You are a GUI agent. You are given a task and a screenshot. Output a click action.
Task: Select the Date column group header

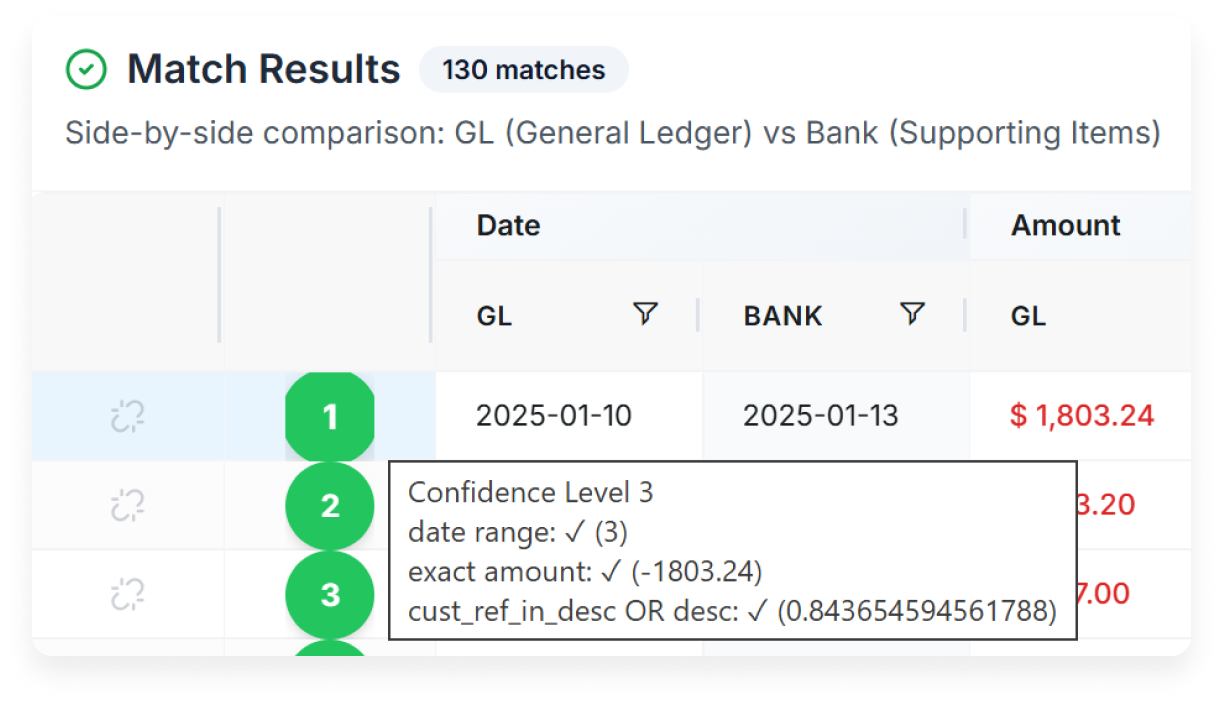point(508,226)
